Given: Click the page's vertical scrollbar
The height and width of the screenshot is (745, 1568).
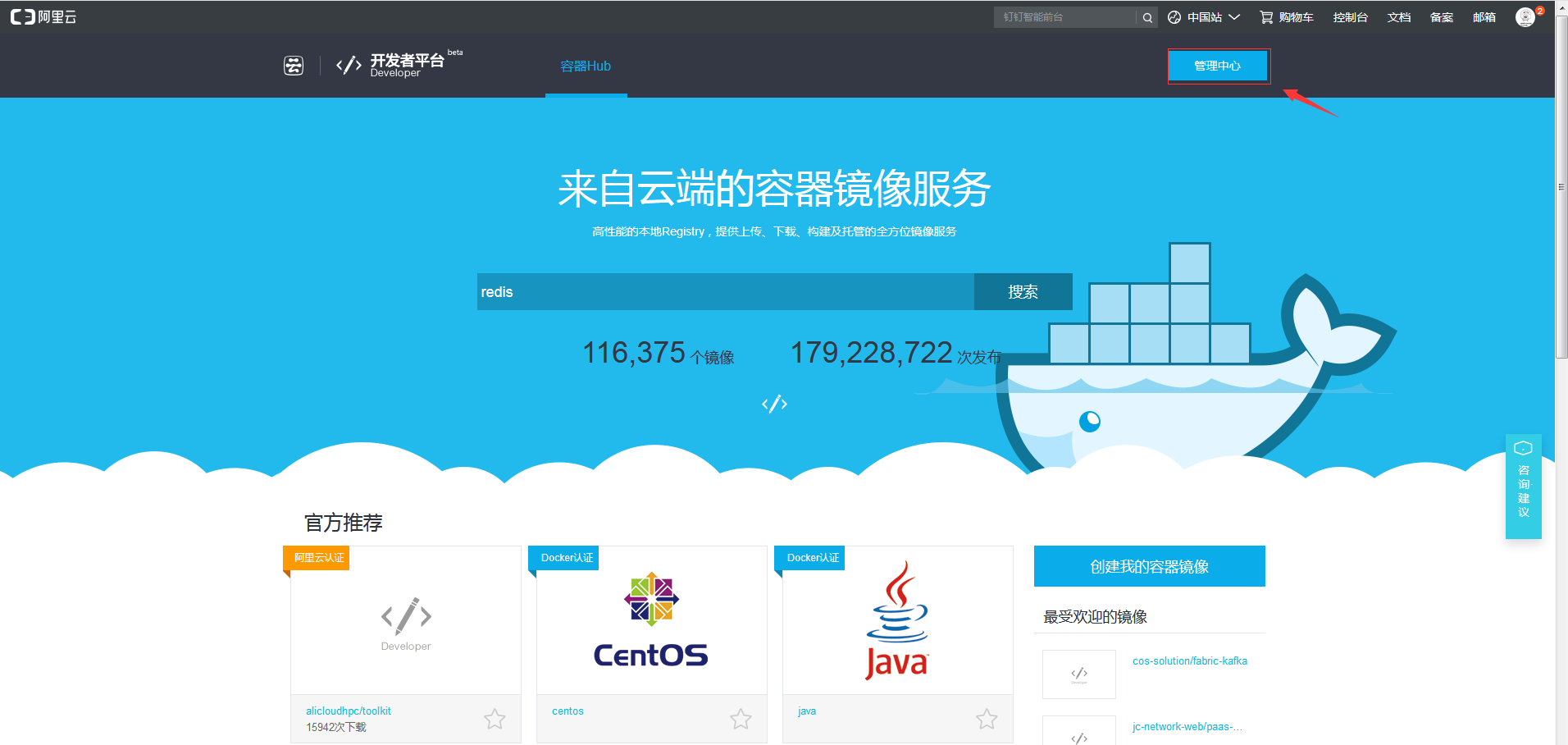Looking at the screenshot, I should 1561,187.
